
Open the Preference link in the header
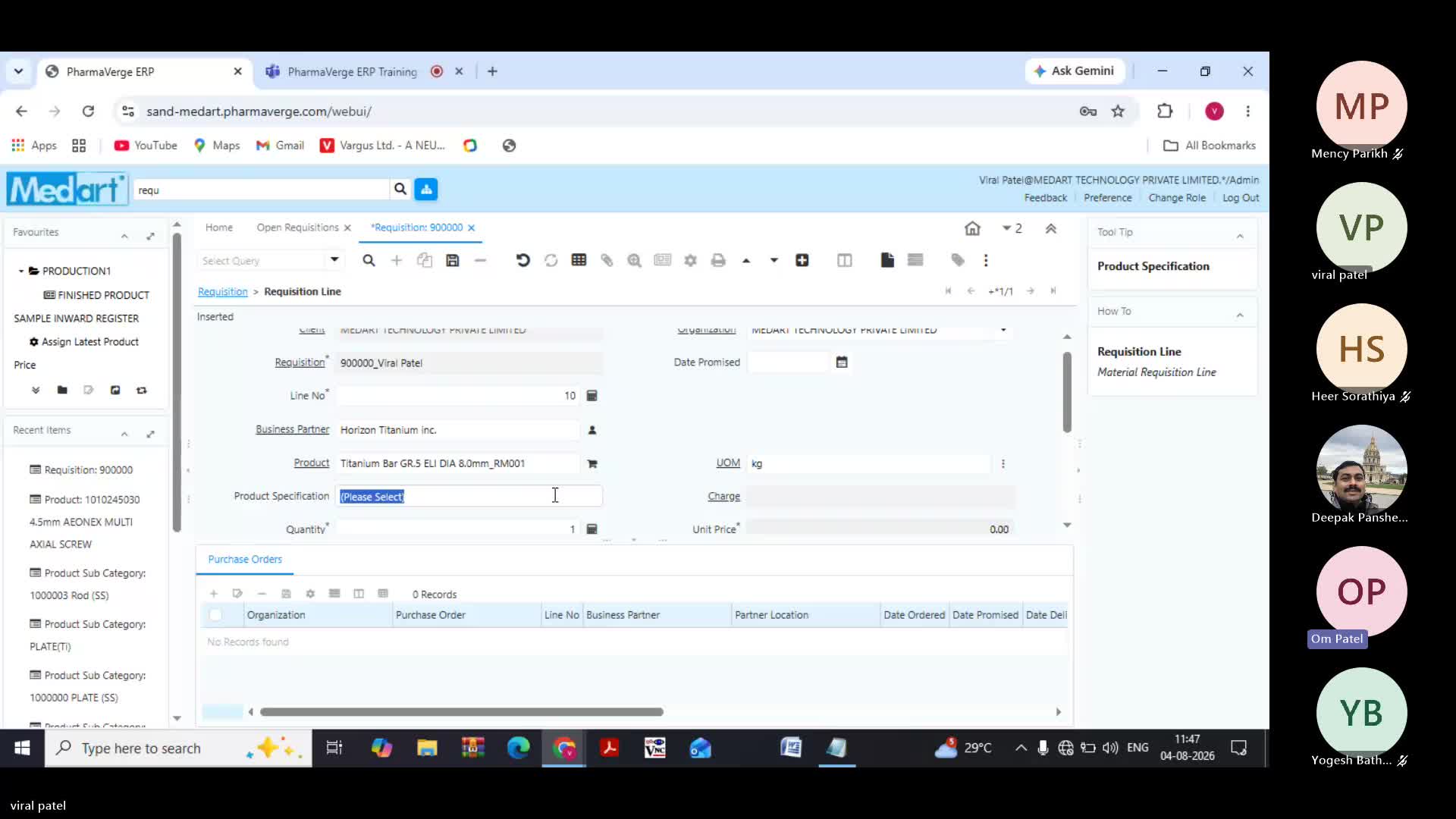(x=1107, y=198)
